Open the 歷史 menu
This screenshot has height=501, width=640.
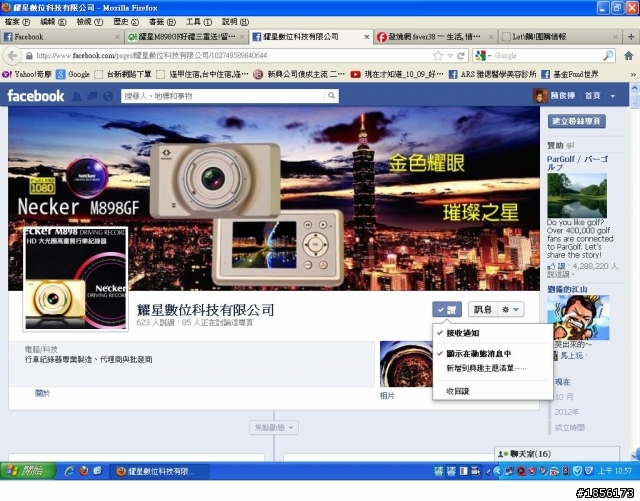126,22
